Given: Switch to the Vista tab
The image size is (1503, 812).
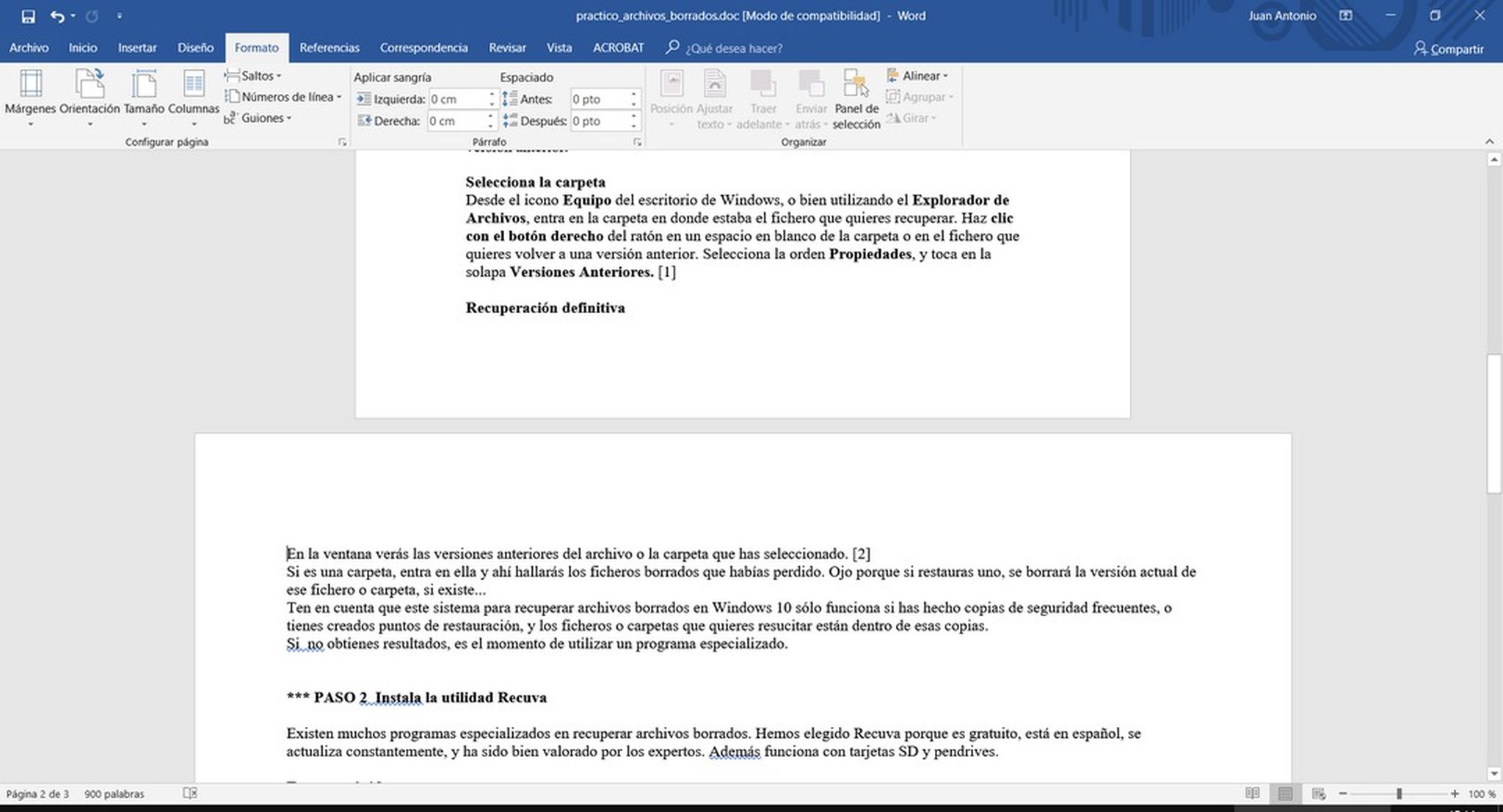Looking at the screenshot, I should (559, 48).
